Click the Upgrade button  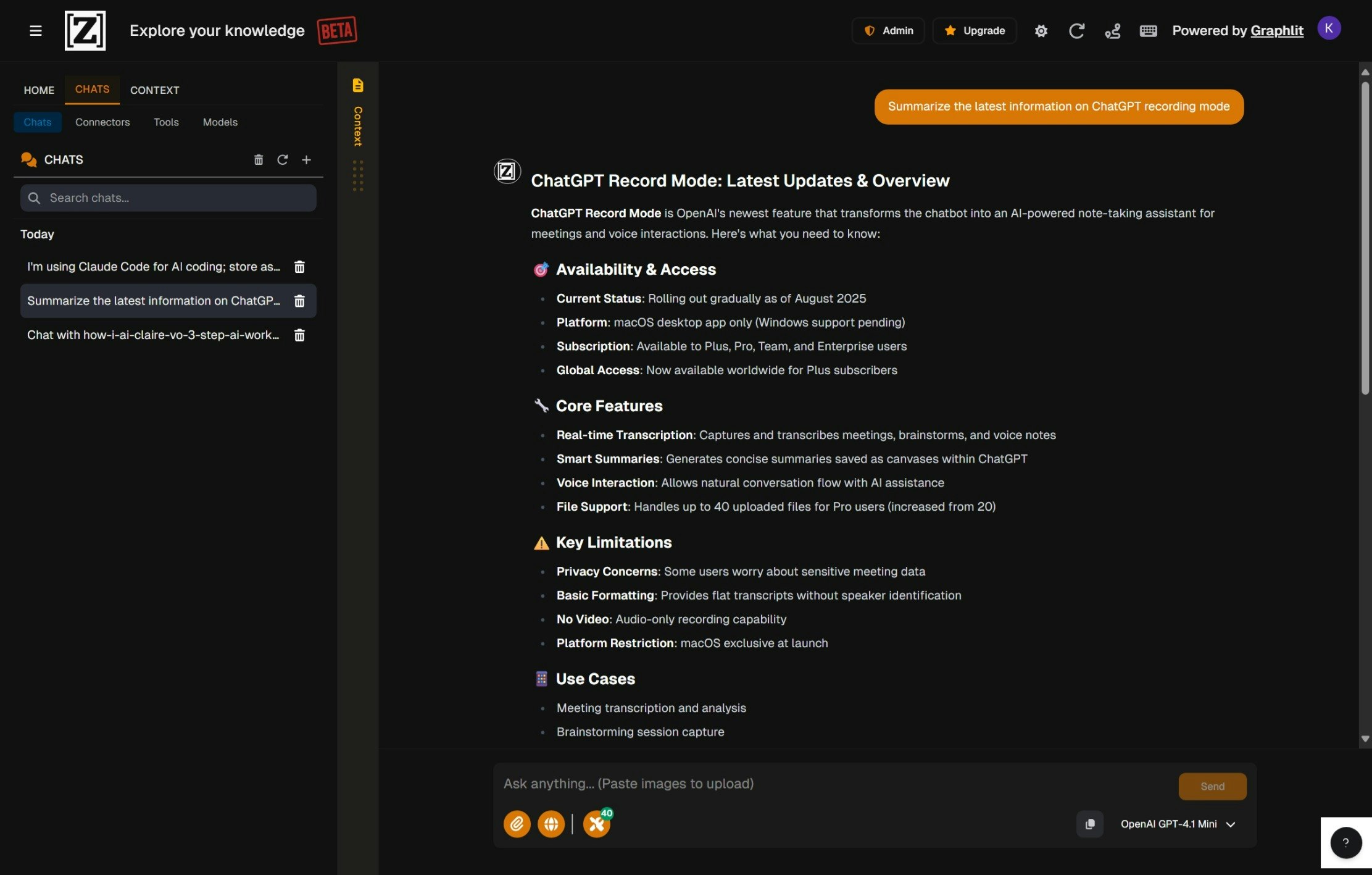point(975,31)
